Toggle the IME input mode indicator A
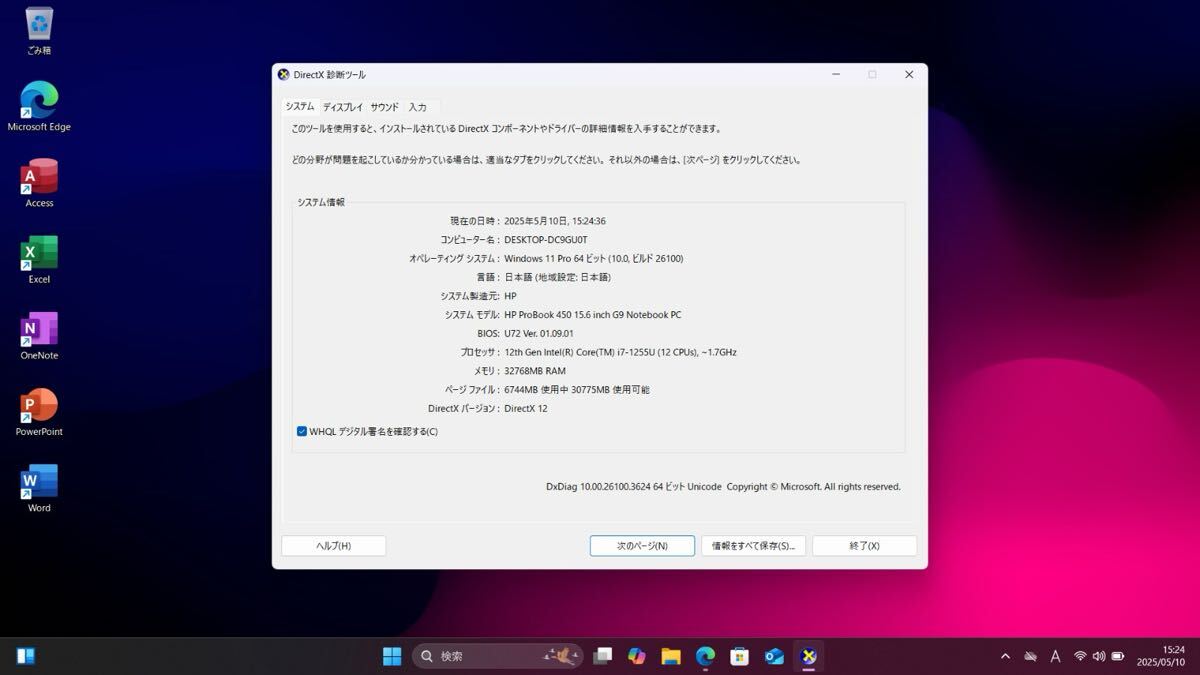 1055,656
